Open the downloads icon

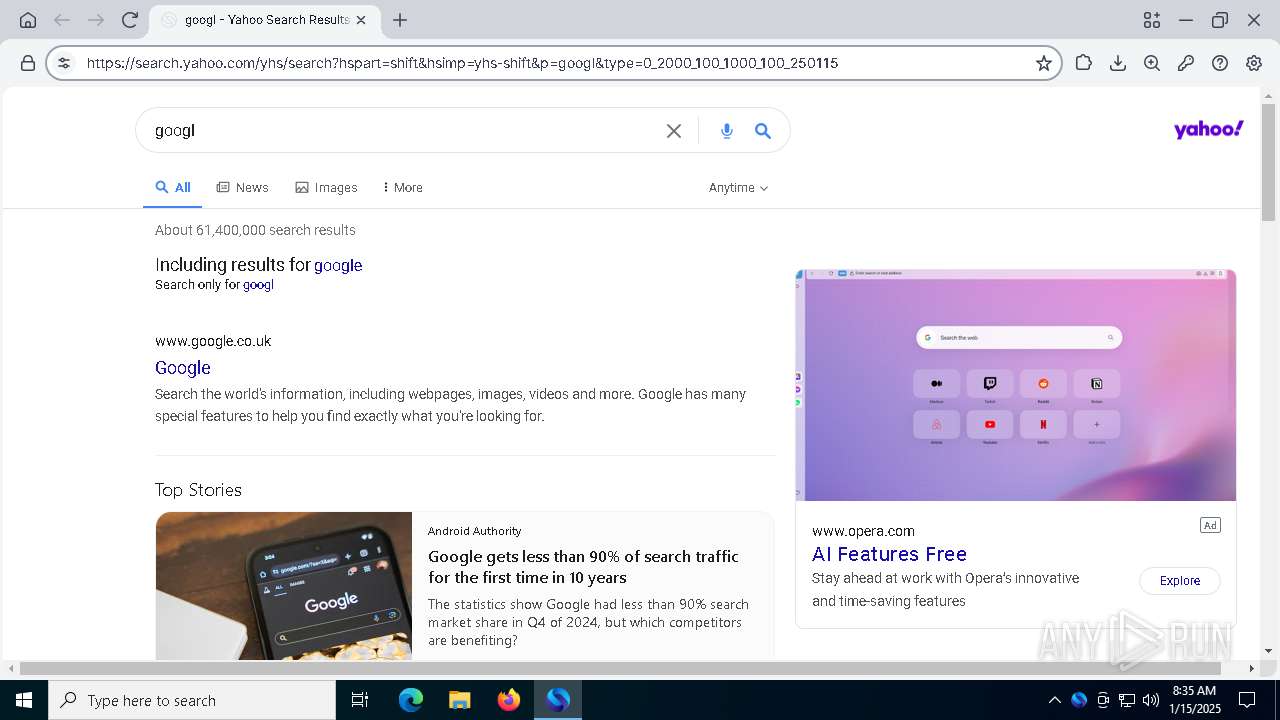click(x=1118, y=63)
